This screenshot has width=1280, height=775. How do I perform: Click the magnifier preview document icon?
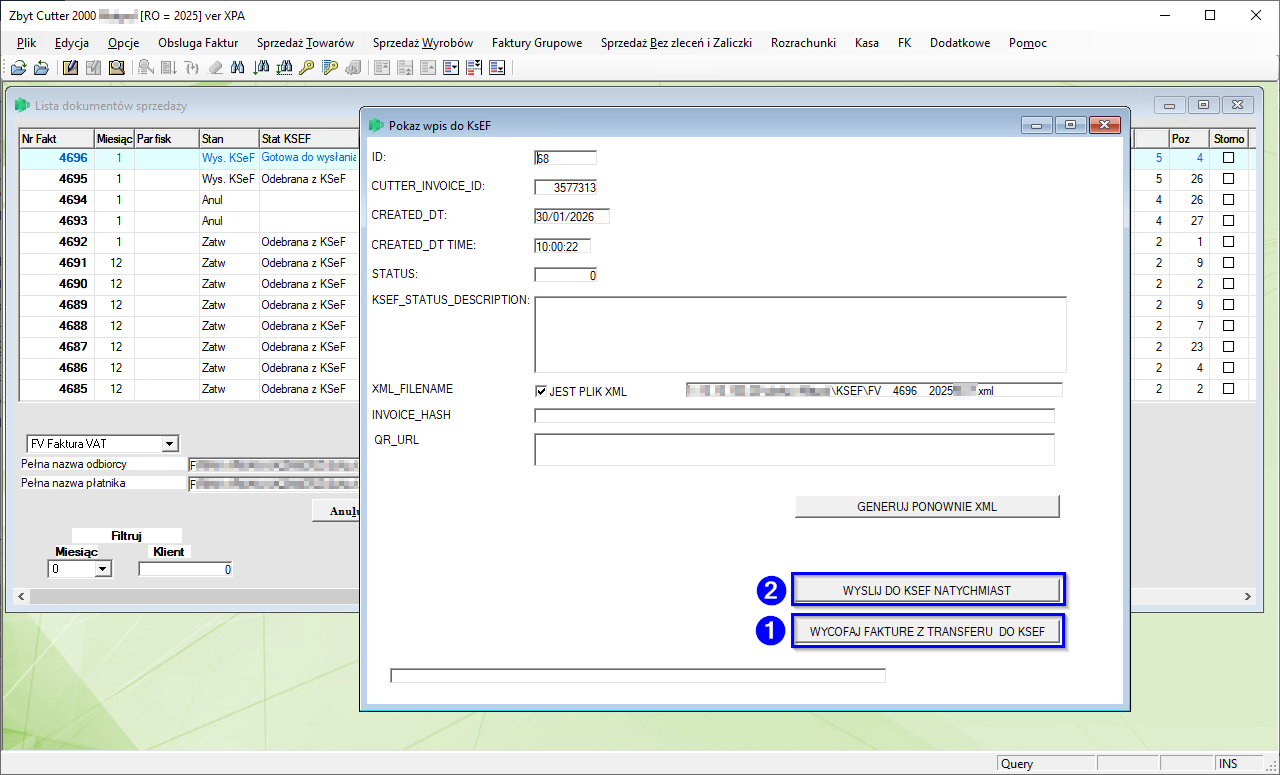[117, 68]
